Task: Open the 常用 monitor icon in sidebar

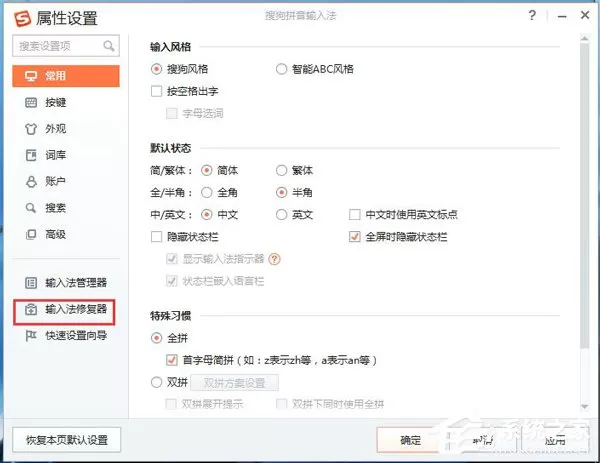Action: coord(31,76)
